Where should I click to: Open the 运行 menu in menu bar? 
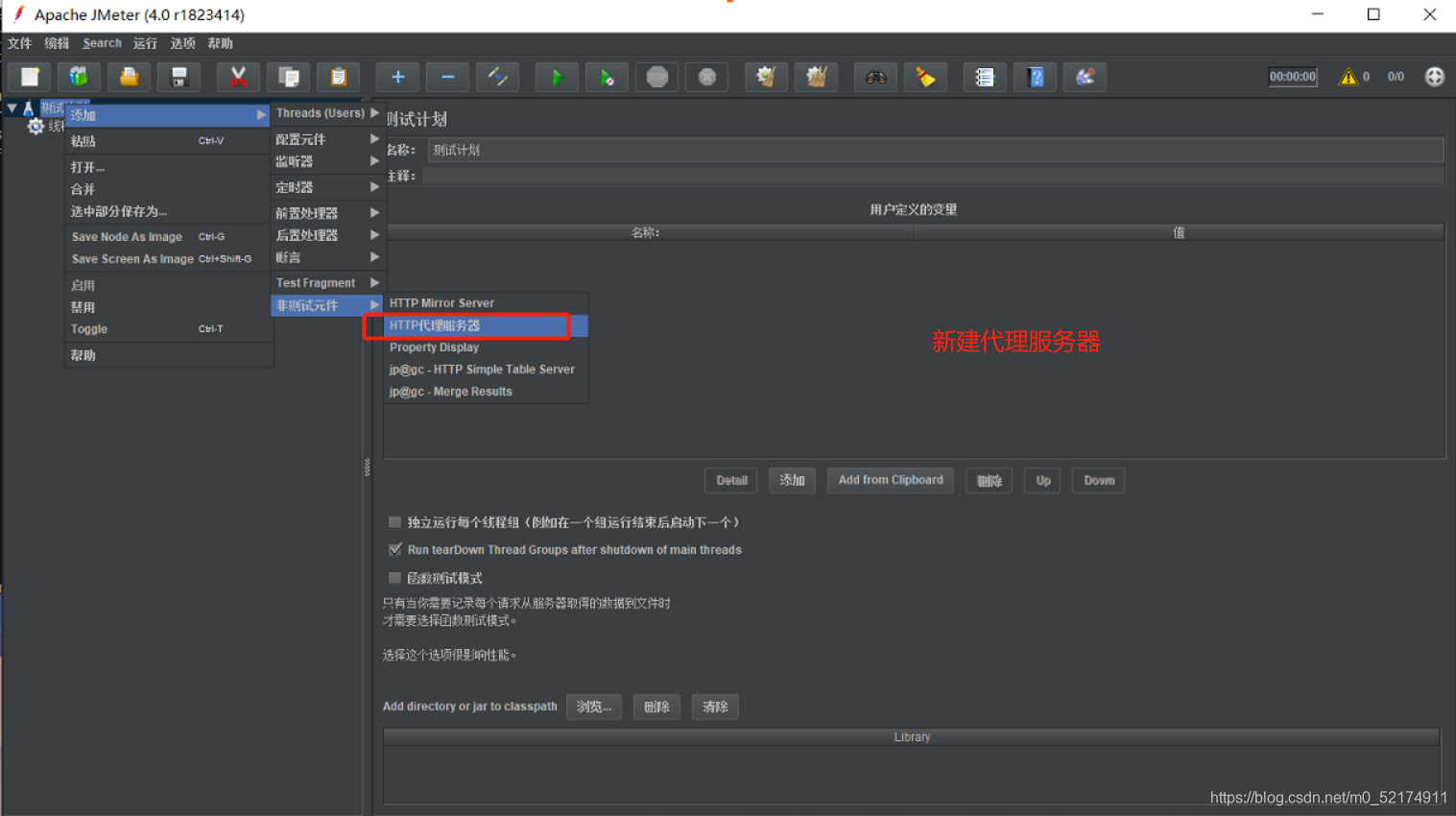tap(145, 43)
